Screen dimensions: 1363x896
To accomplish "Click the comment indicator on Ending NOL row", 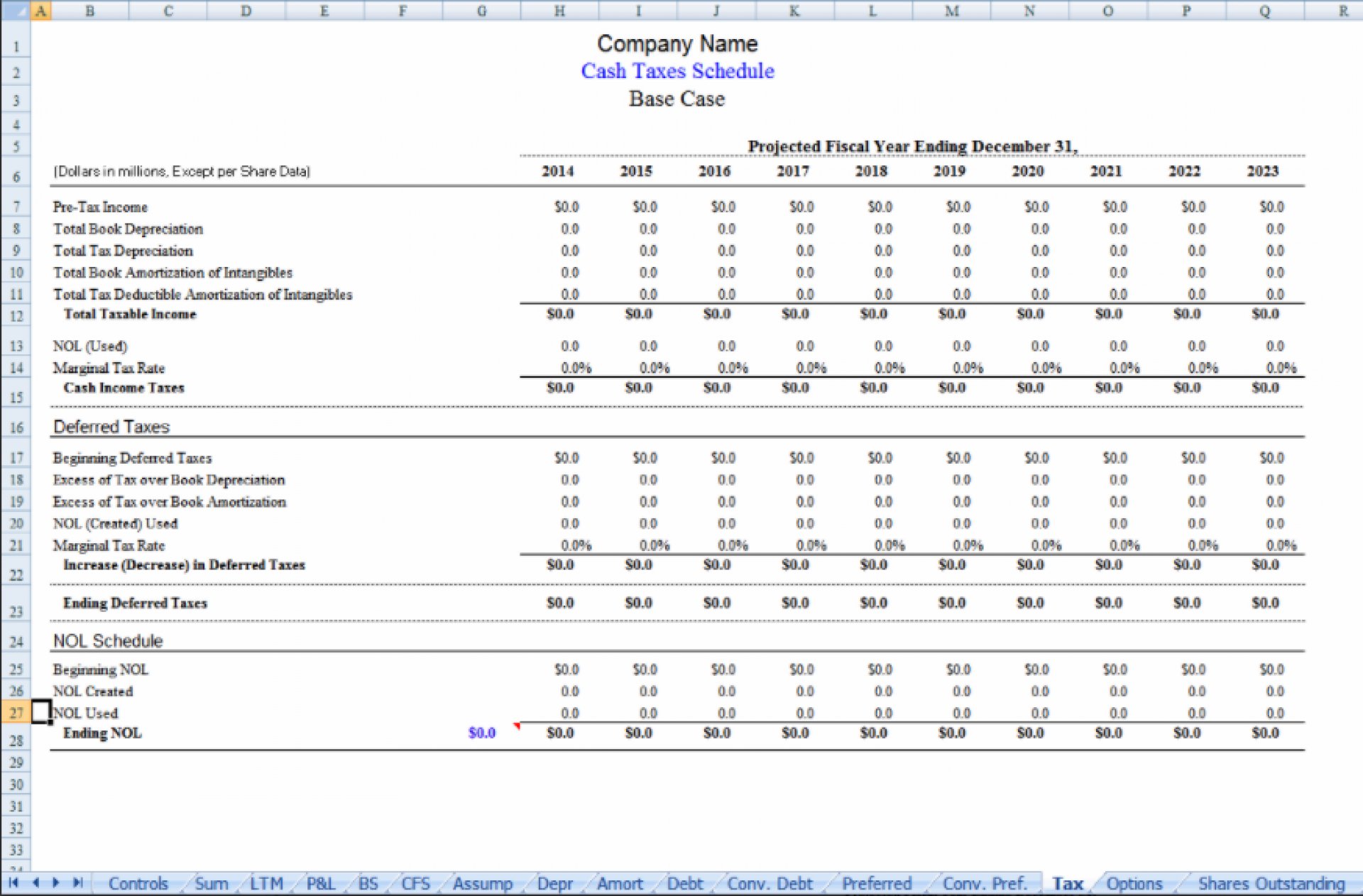I will click(517, 726).
